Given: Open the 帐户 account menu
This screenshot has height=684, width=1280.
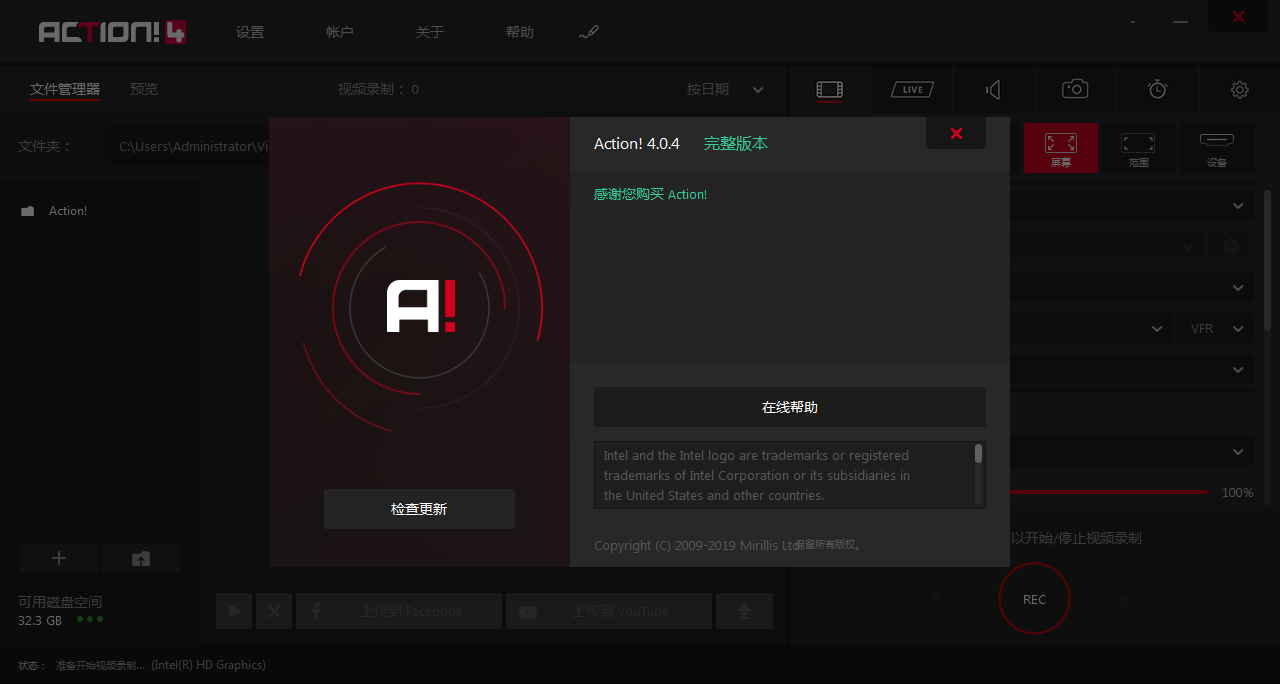Looking at the screenshot, I should click(x=340, y=32).
